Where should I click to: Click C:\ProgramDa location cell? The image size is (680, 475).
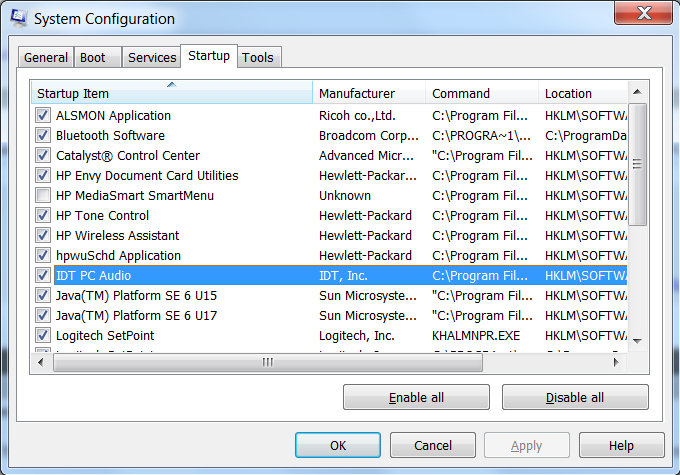585,135
